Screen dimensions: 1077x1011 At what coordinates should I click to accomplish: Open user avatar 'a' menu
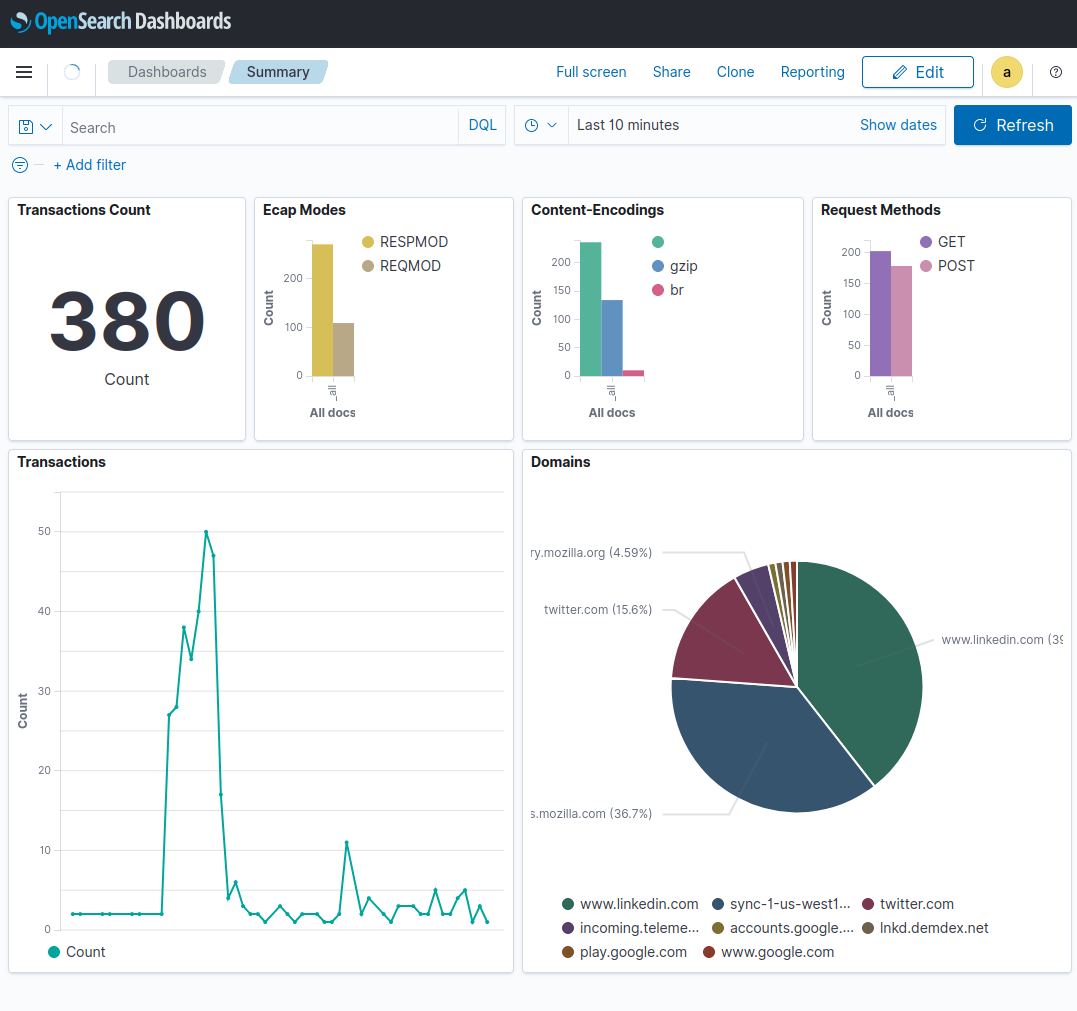1006,72
